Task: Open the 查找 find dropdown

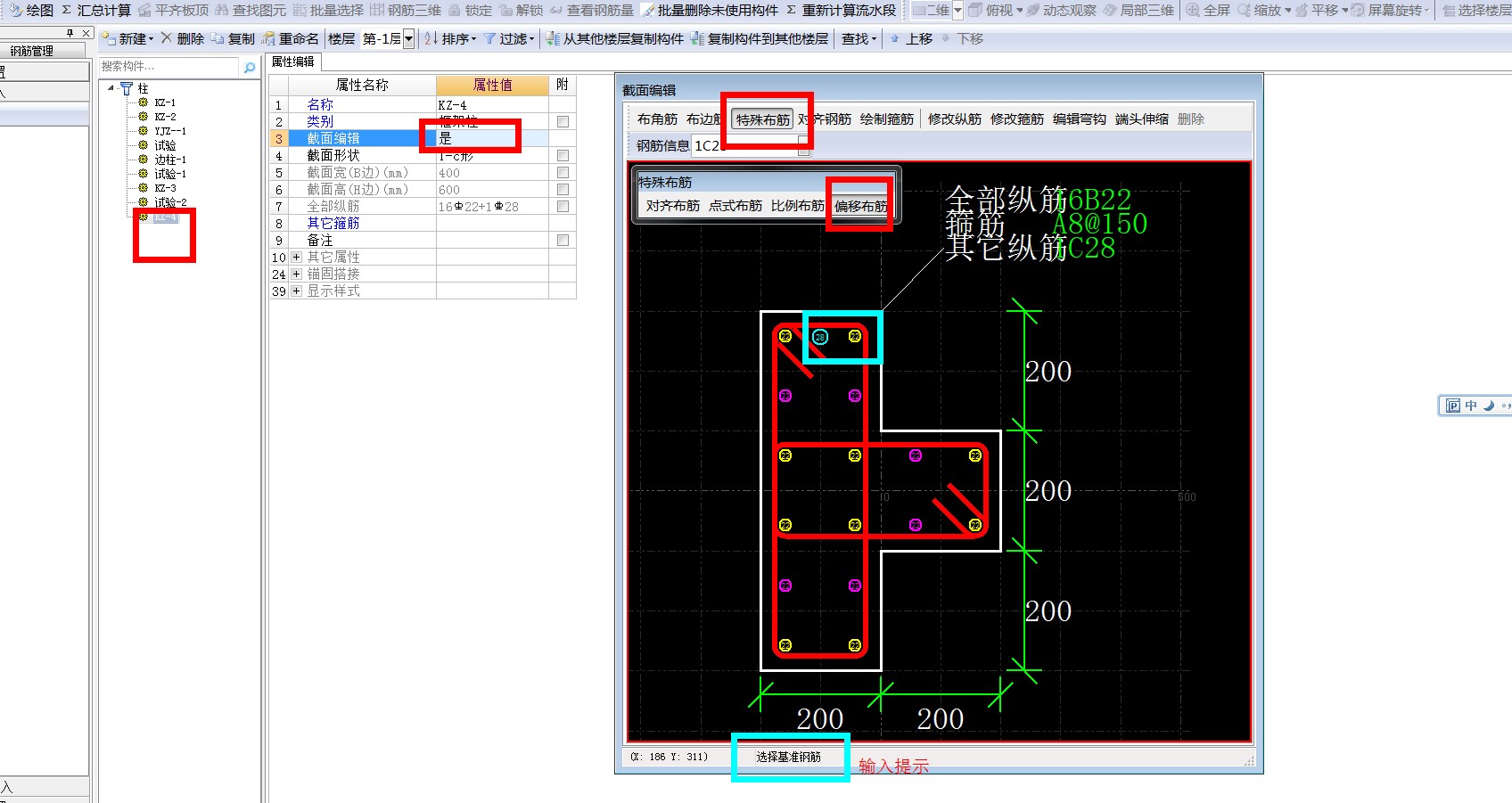Action: click(x=859, y=39)
